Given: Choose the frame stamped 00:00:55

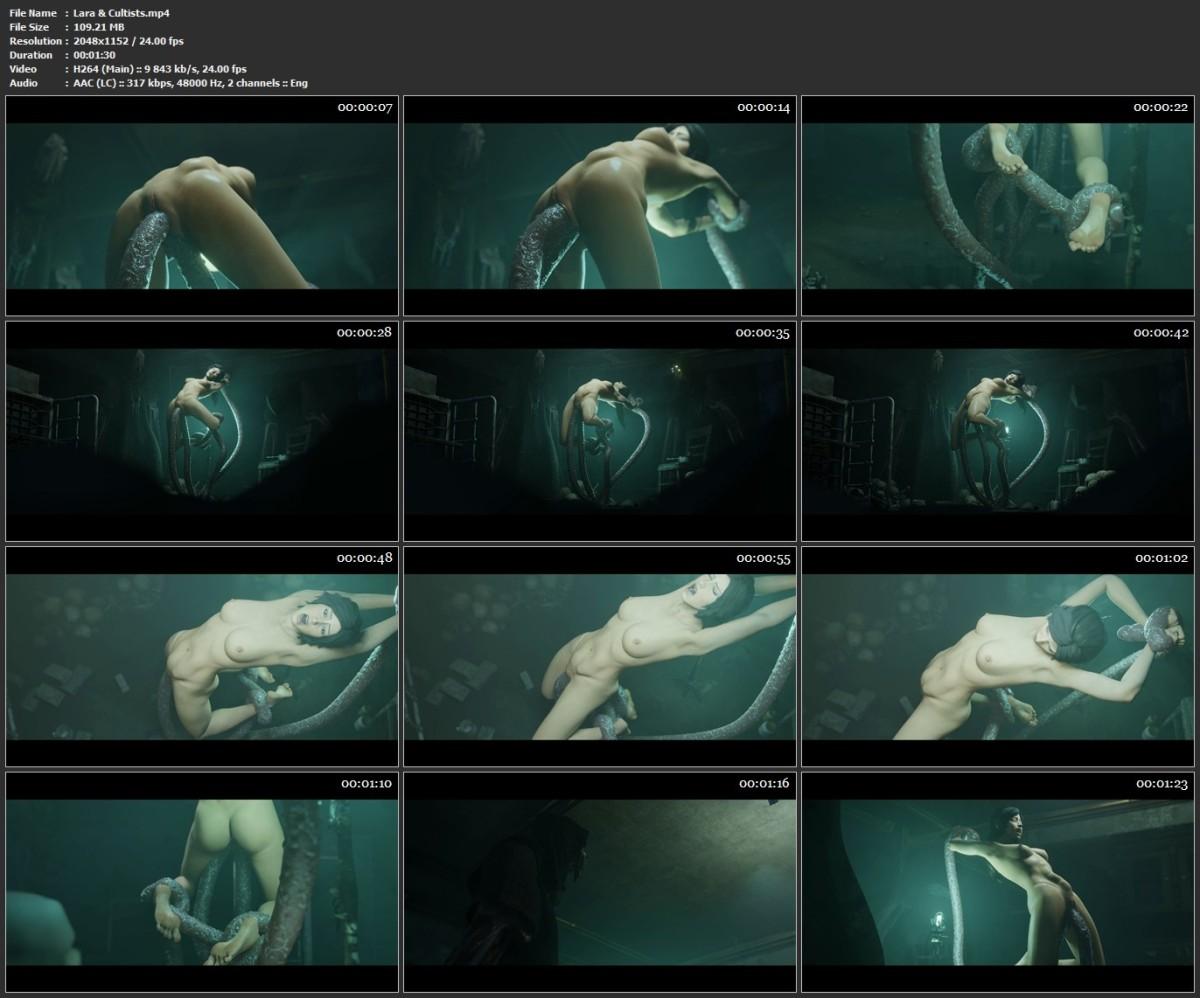Looking at the screenshot, I should point(600,656).
